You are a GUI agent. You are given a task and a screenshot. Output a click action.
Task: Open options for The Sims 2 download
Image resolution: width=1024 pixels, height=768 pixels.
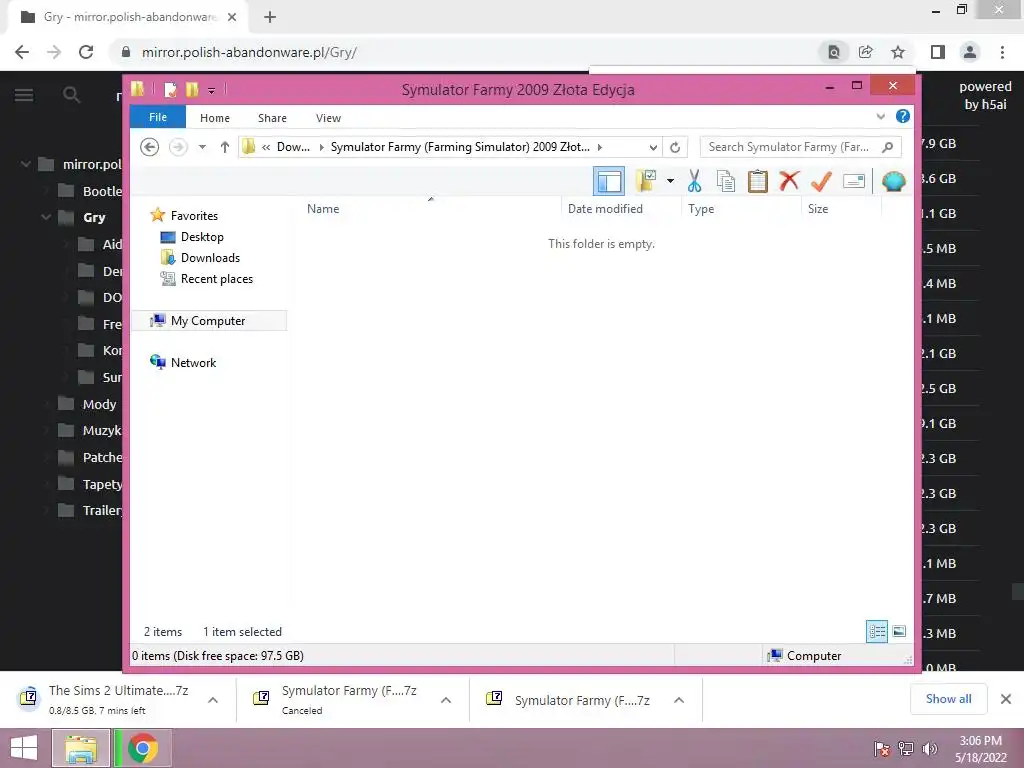tap(213, 700)
